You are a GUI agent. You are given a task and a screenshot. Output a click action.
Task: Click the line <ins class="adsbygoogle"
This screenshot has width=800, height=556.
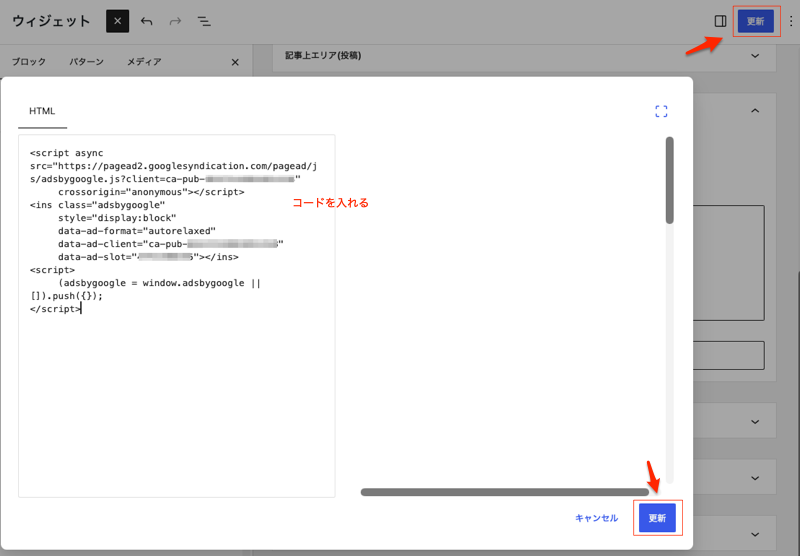(97, 205)
